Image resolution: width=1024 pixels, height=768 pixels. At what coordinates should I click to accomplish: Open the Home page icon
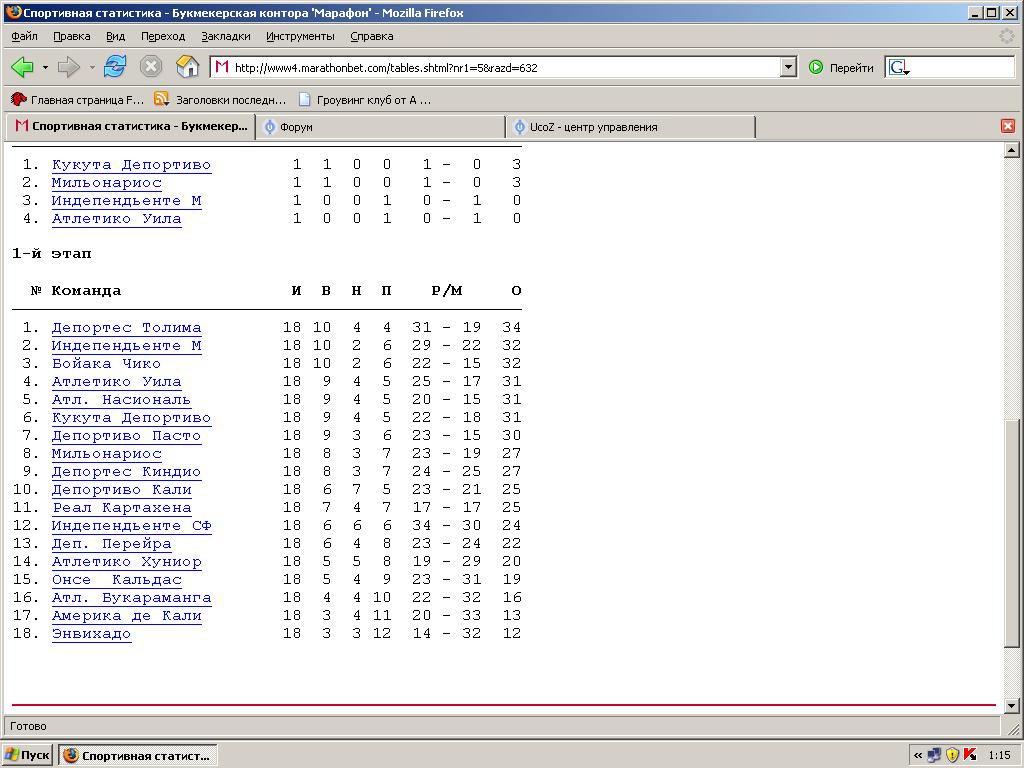point(187,67)
